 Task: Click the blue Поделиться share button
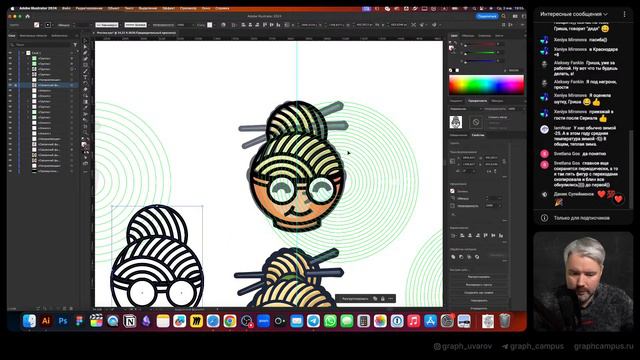[487, 16]
